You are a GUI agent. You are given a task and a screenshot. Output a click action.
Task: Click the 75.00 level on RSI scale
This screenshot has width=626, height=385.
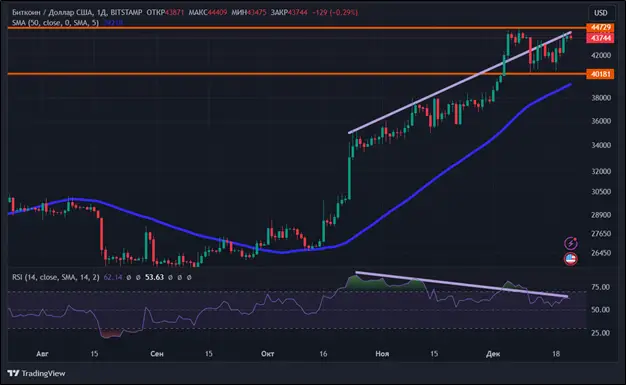(600, 287)
